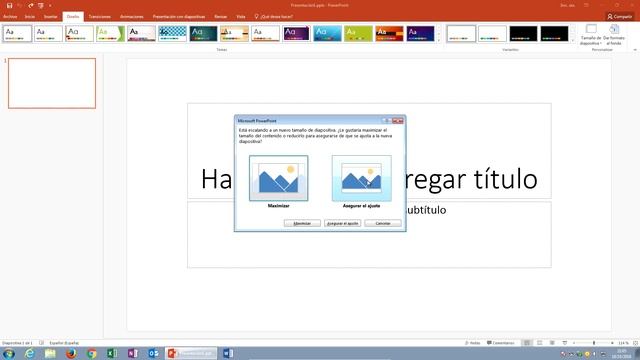Click the ¿Qué desea hacer? search box
Image resolution: width=640 pixels, height=360 pixels.
273,17
